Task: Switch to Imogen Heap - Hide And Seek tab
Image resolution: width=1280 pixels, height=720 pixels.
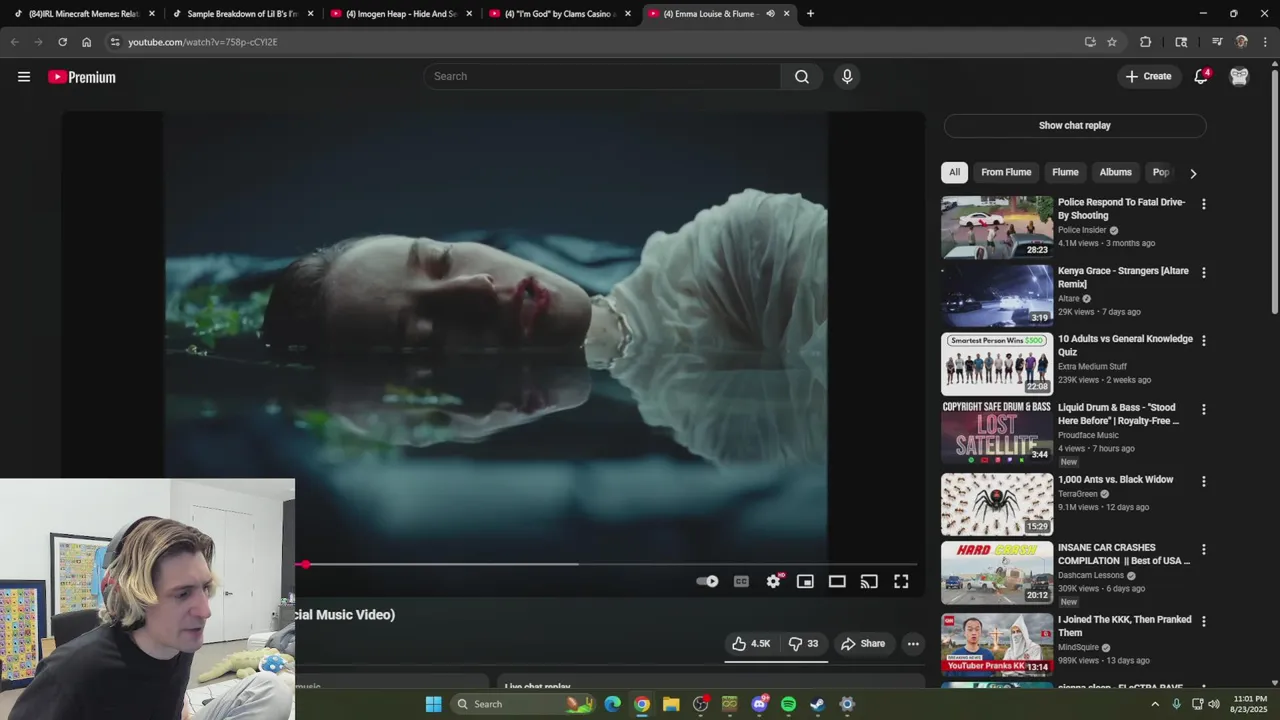Action: pos(400,14)
